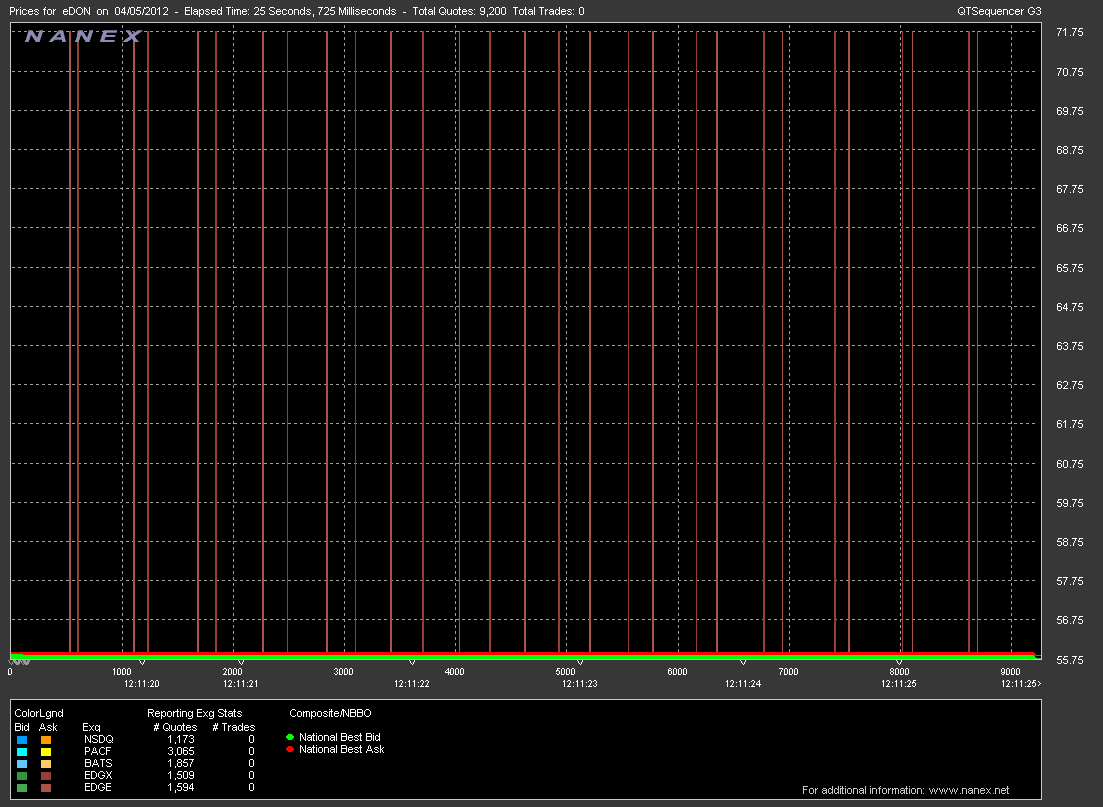Click the "eDON" symbol in the title
This screenshot has width=1103, height=807.
point(77,11)
